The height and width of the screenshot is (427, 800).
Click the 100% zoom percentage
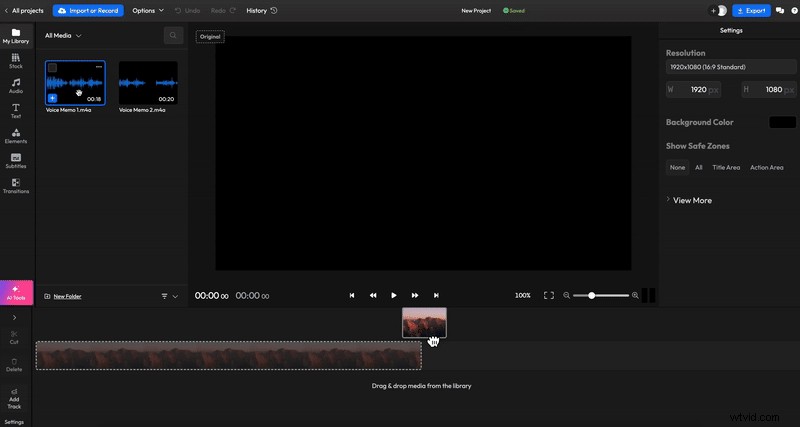point(523,295)
